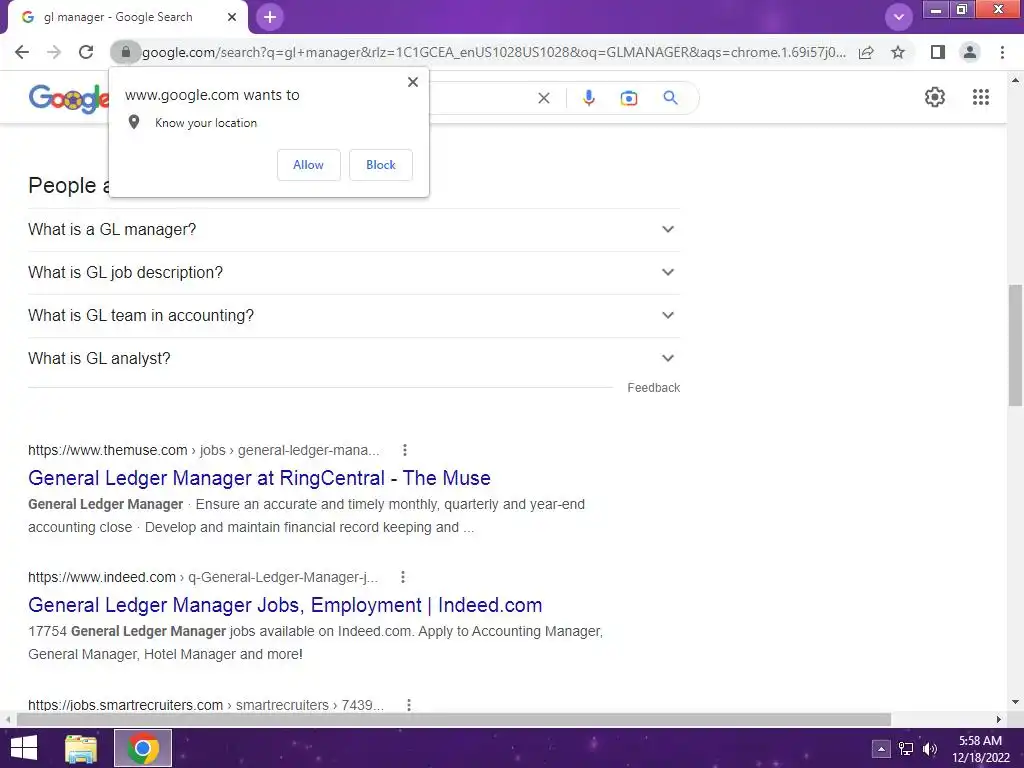Open the Chrome three-dot menu
Viewport: 1024px width, 768px height.
point(1002,52)
